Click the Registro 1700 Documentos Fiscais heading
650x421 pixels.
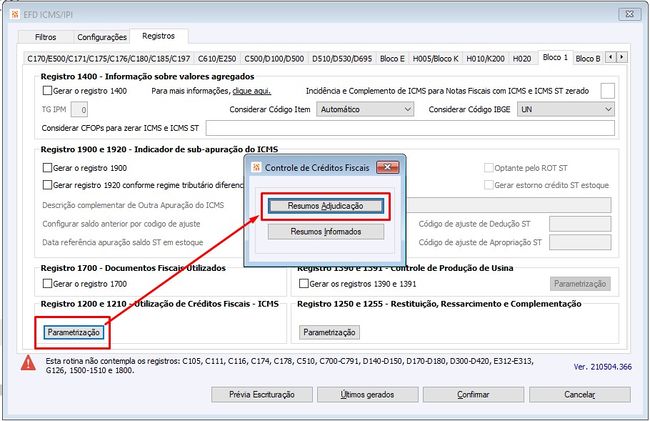pos(133,268)
